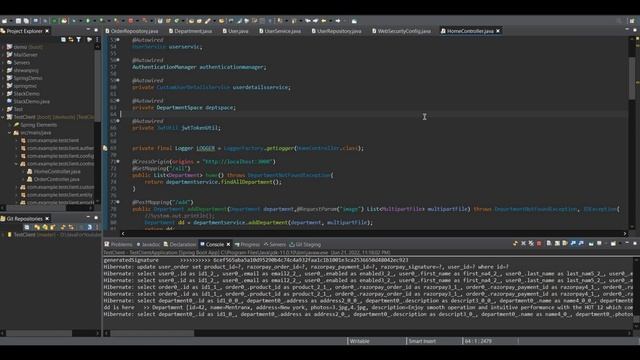Maximize the Project Explorer panel
This screenshot has height=360, width=640.
click(x=96, y=30)
